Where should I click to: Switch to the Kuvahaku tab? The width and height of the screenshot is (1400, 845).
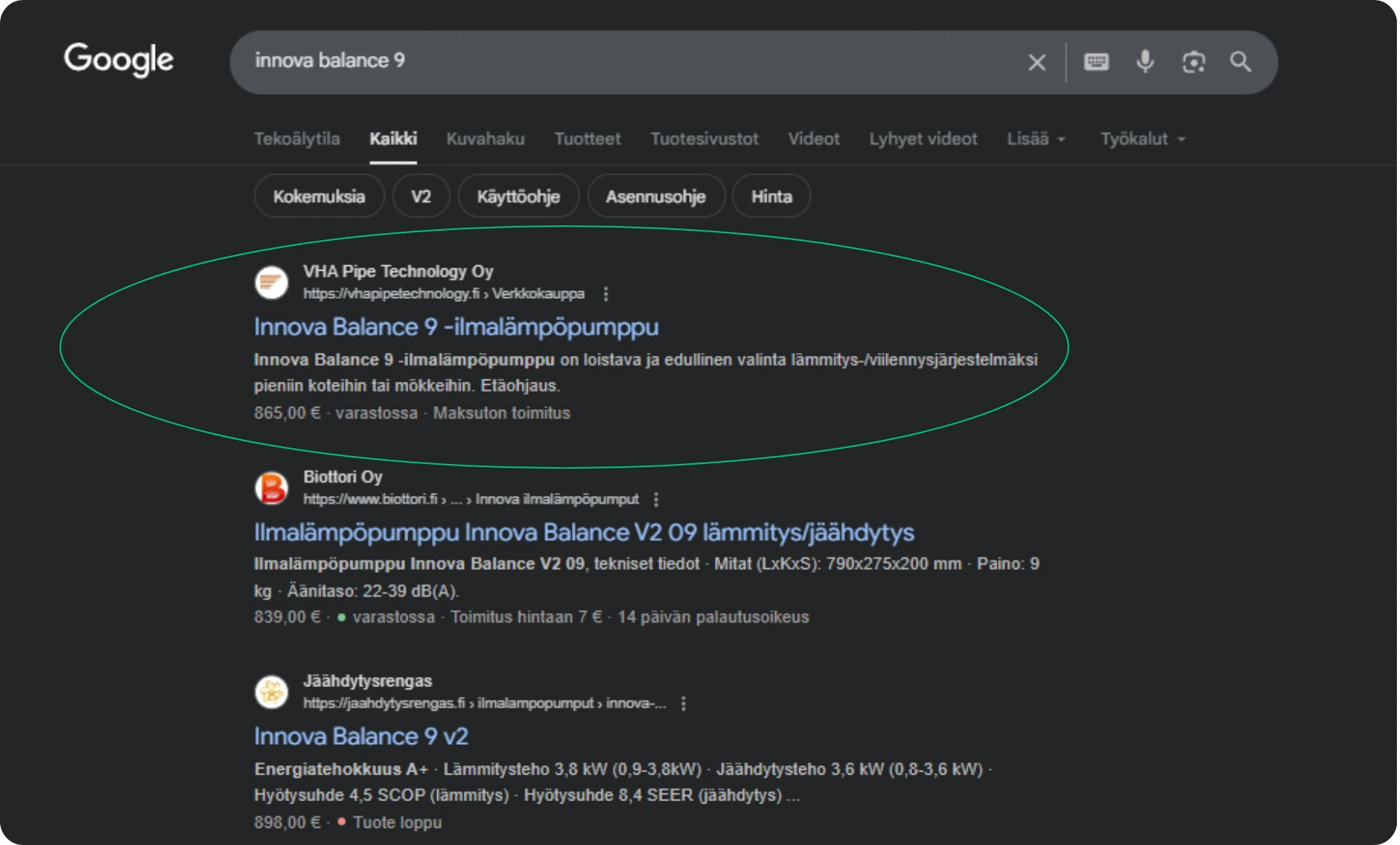point(485,139)
